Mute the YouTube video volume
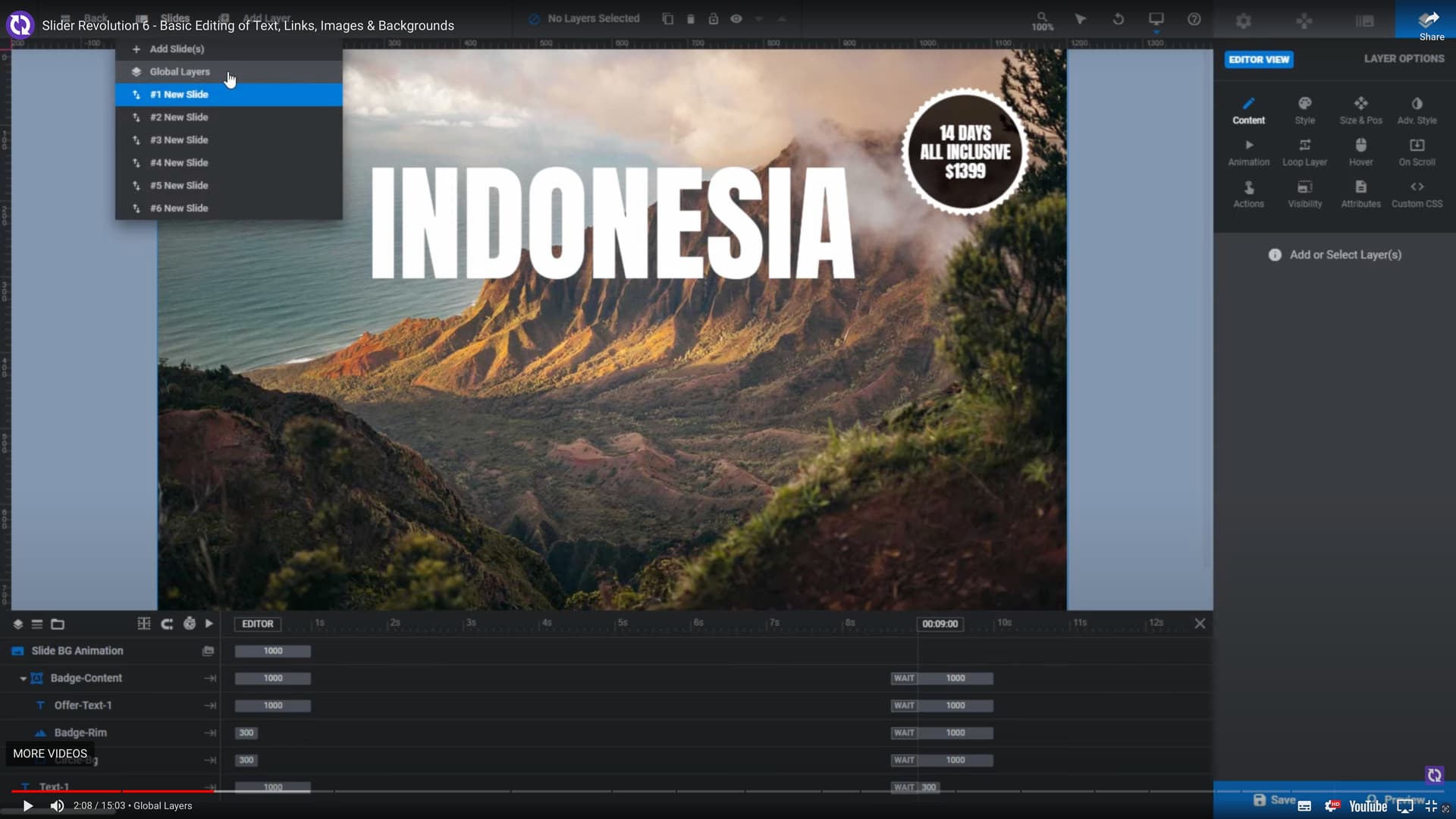The width and height of the screenshot is (1456, 819). [57, 805]
